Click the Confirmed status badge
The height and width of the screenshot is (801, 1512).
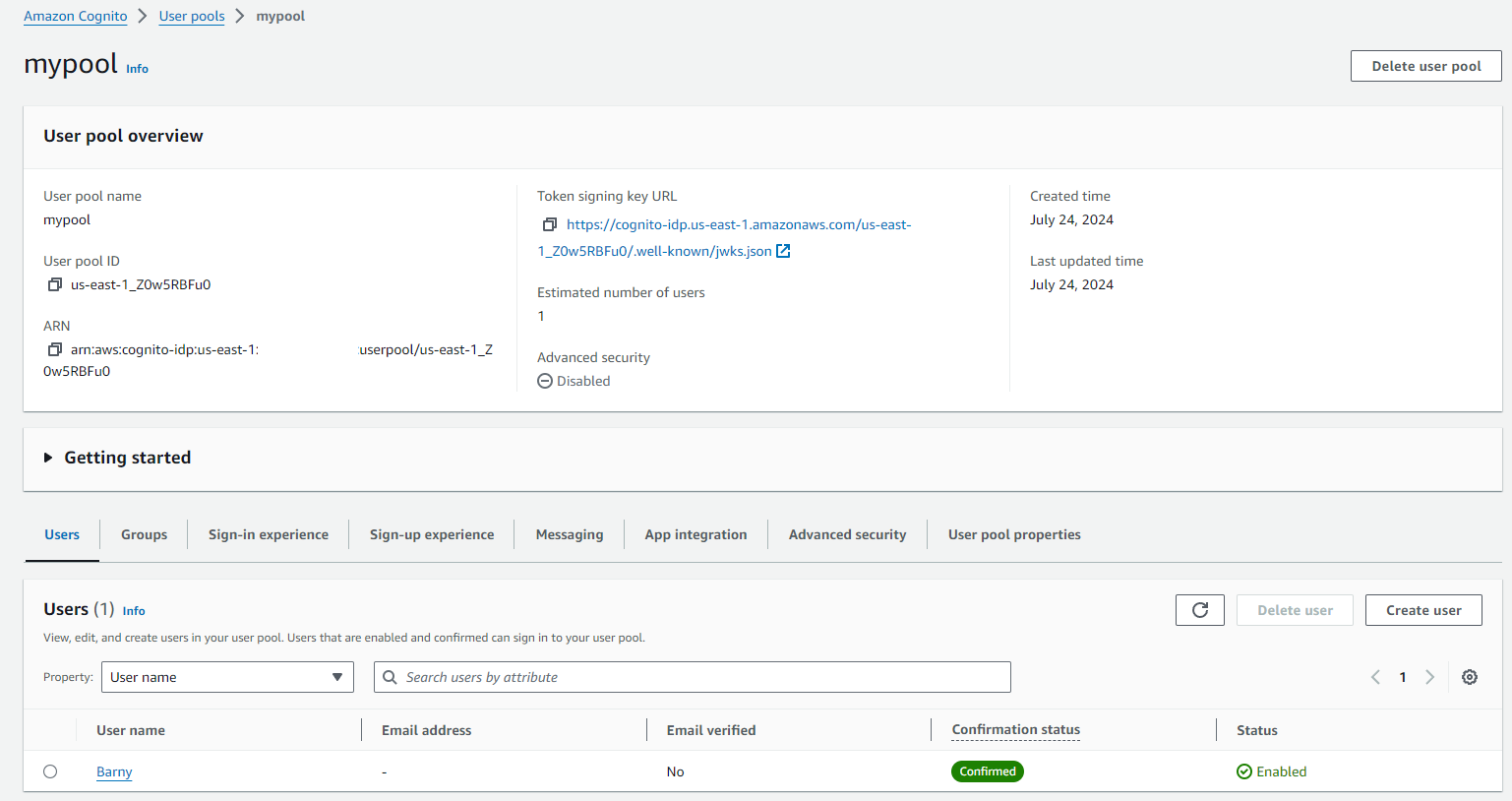(988, 771)
